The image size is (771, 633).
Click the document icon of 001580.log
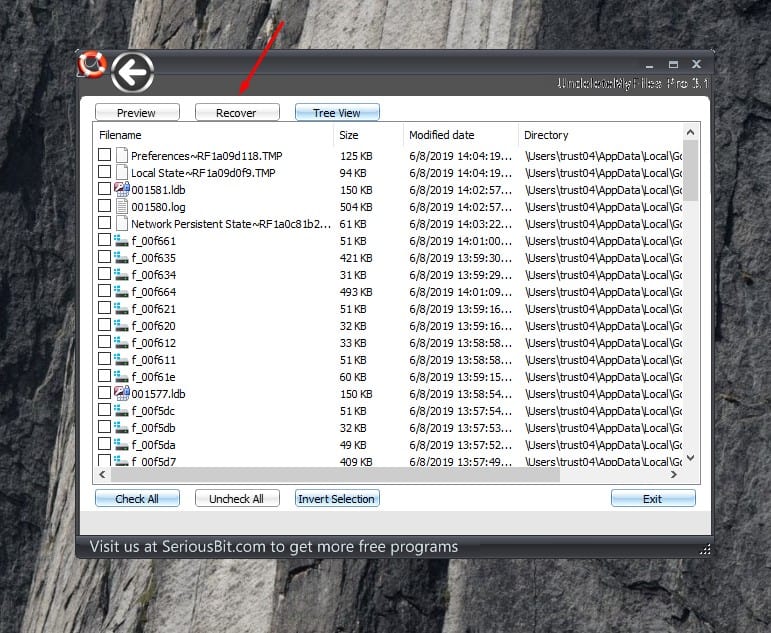(122, 206)
